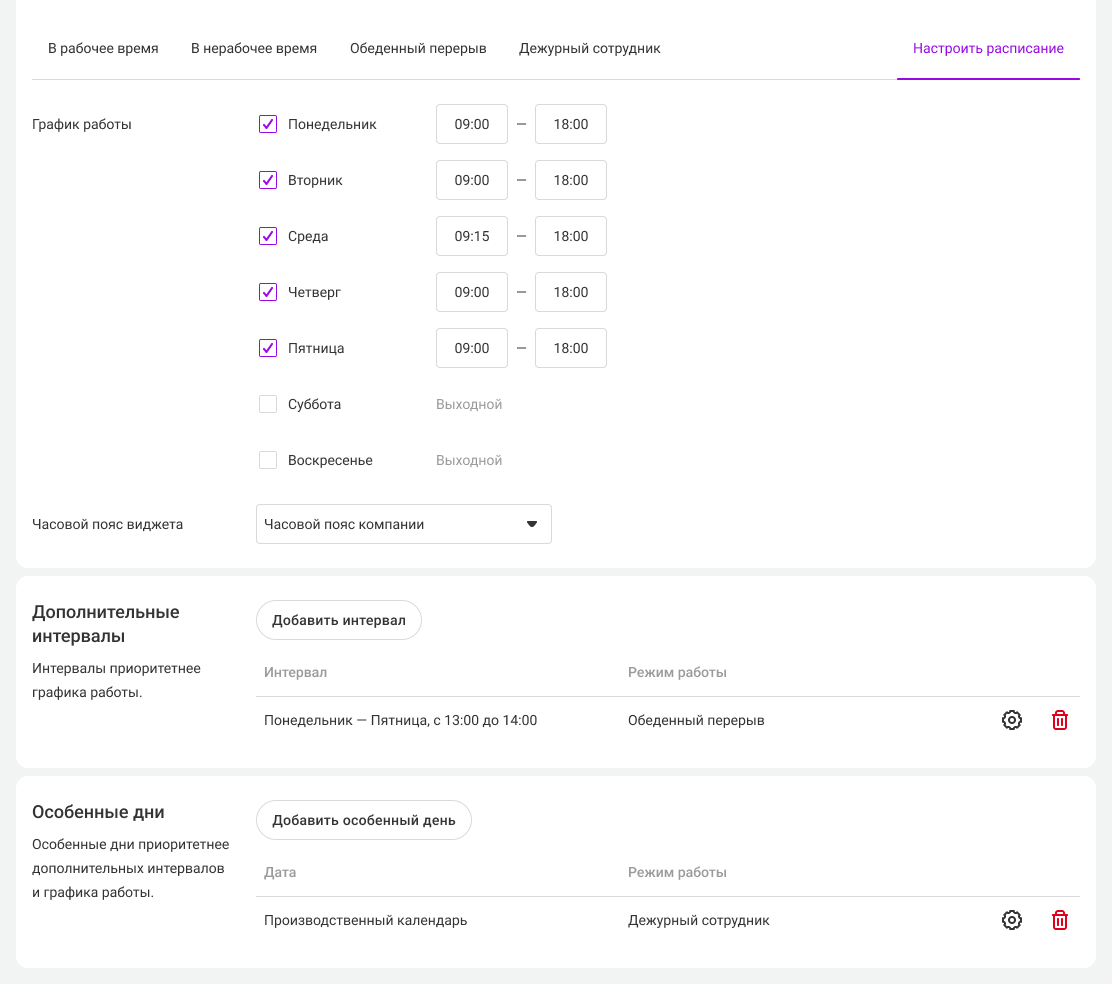
Task: Open settings for Производственный календарь row
Action: 1012,920
